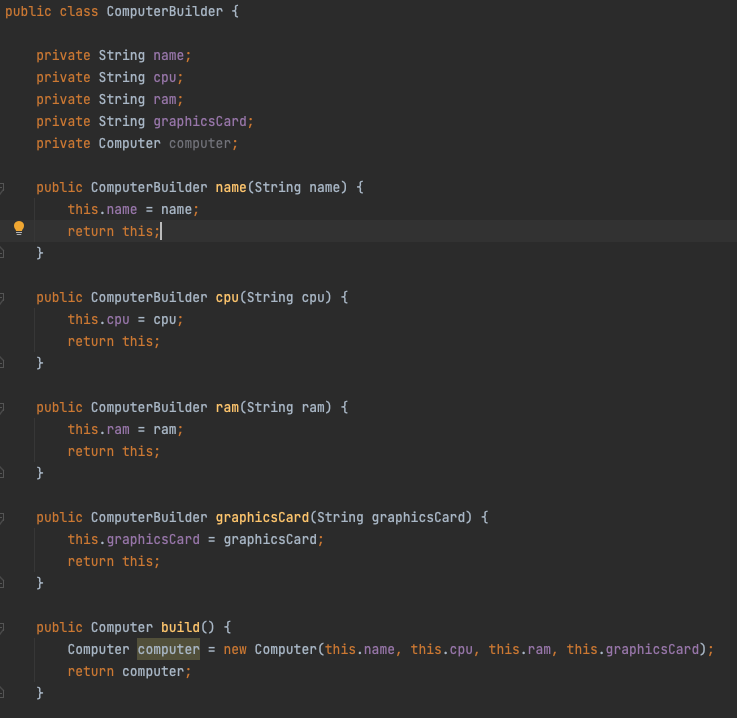
Task: Click the 'Computer' type in the private field declaration
Action: pyautogui.click(x=129, y=143)
